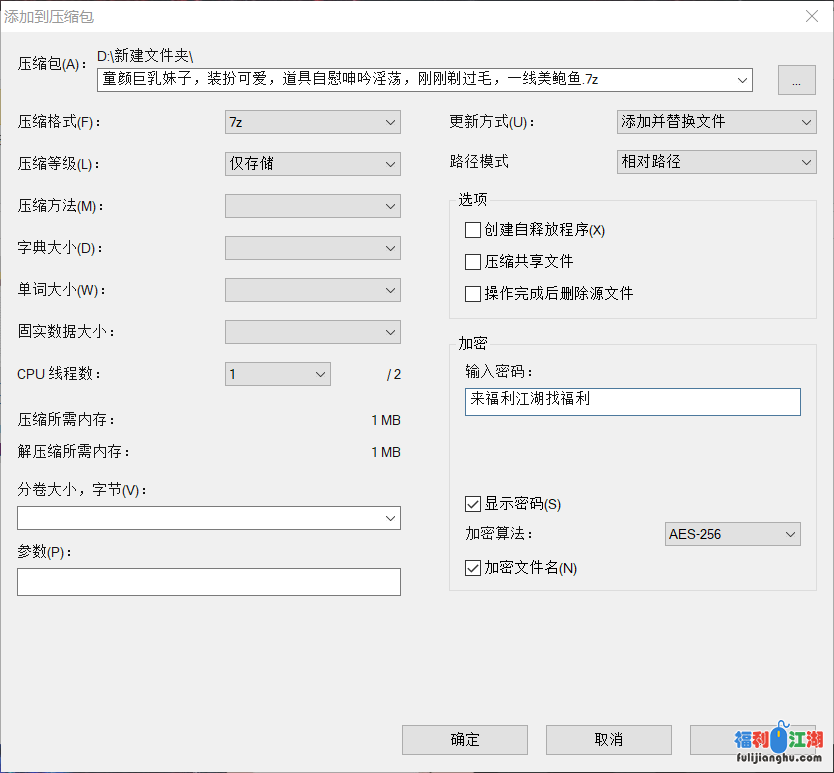Image resolution: width=834 pixels, height=773 pixels.
Task: Tick 操作完成后删除源文件 checkbox
Action: click(473, 294)
